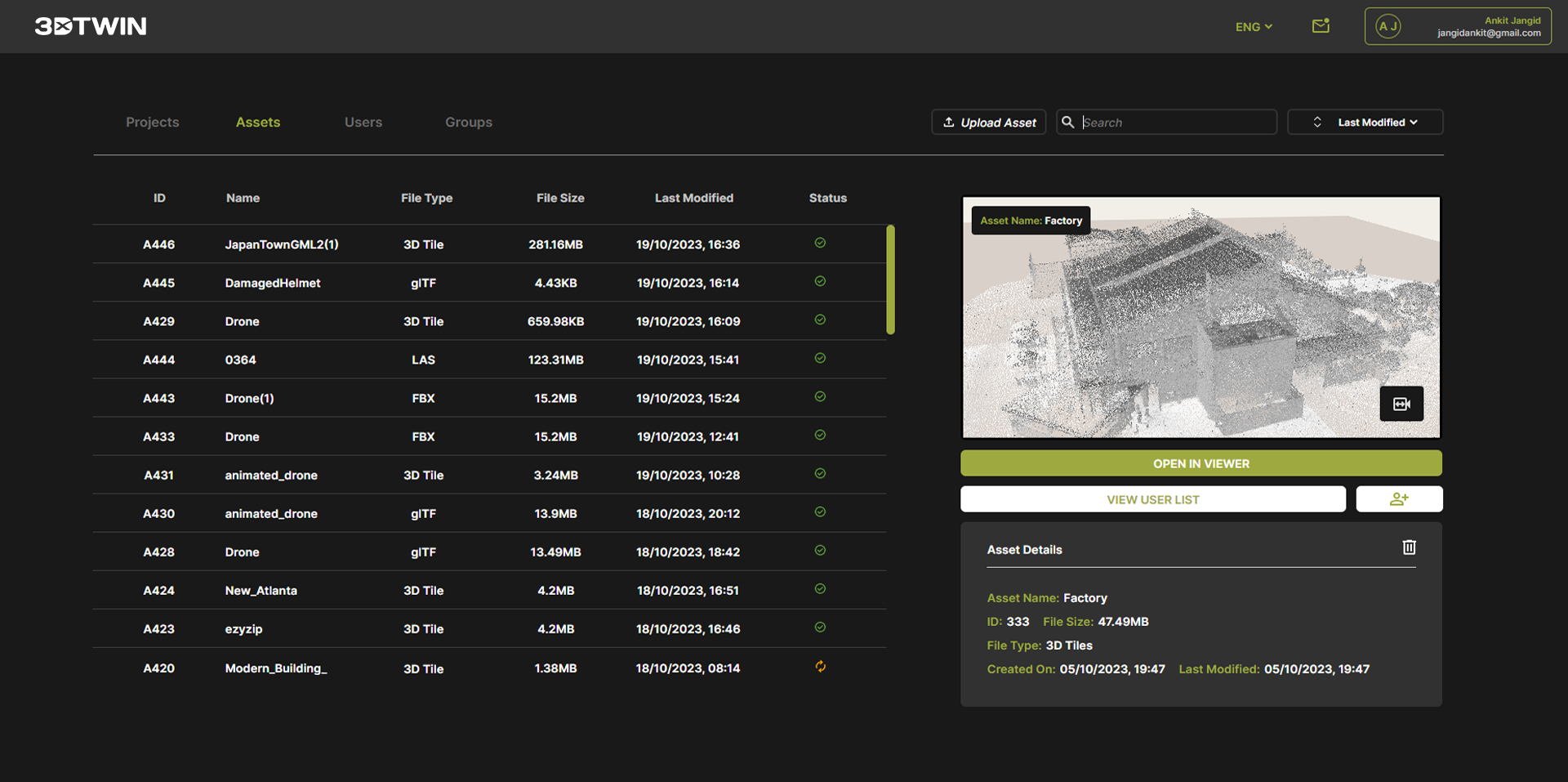Select the DamagedHelmet asset name
Image resolution: width=1568 pixels, height=782 pixels.
[x=273, y=283]
